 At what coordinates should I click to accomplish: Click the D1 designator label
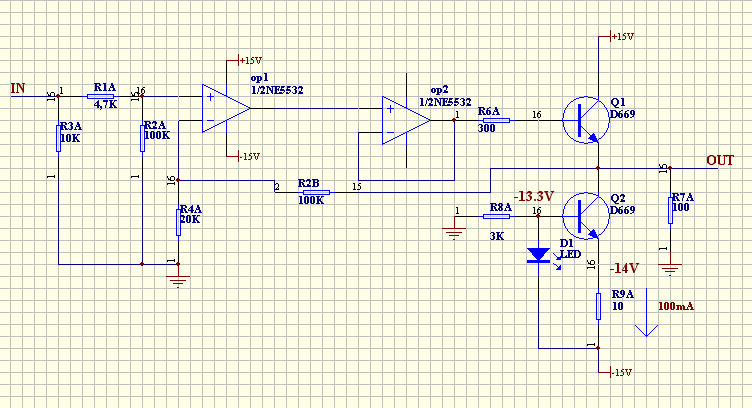point(566,243)
